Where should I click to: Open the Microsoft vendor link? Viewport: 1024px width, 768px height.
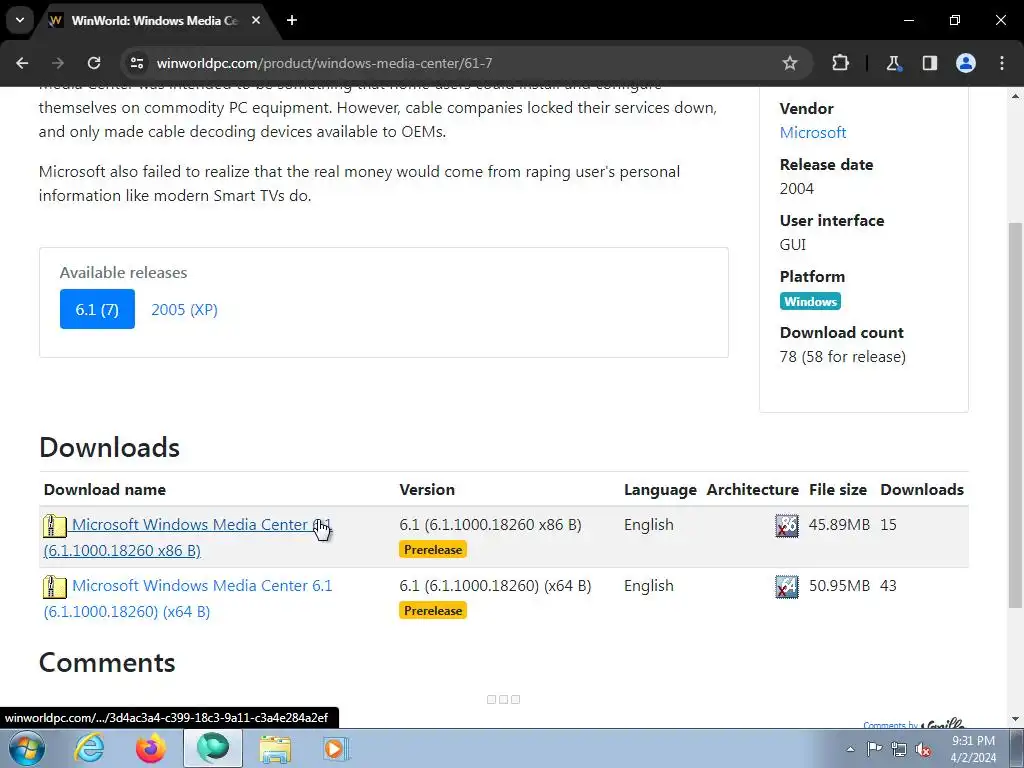812,133
